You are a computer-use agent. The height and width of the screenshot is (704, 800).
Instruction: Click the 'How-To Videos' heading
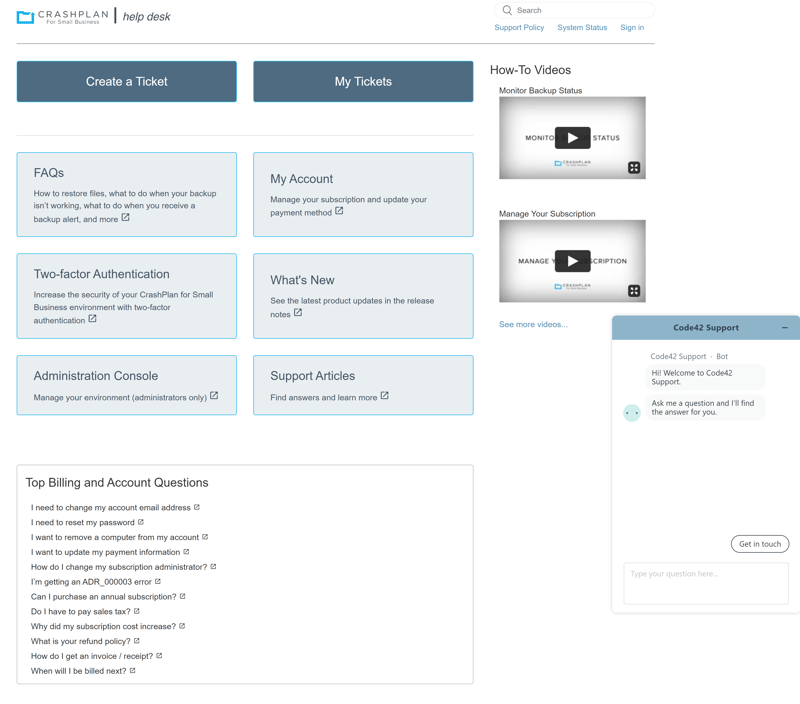click(x=530, y=70)
